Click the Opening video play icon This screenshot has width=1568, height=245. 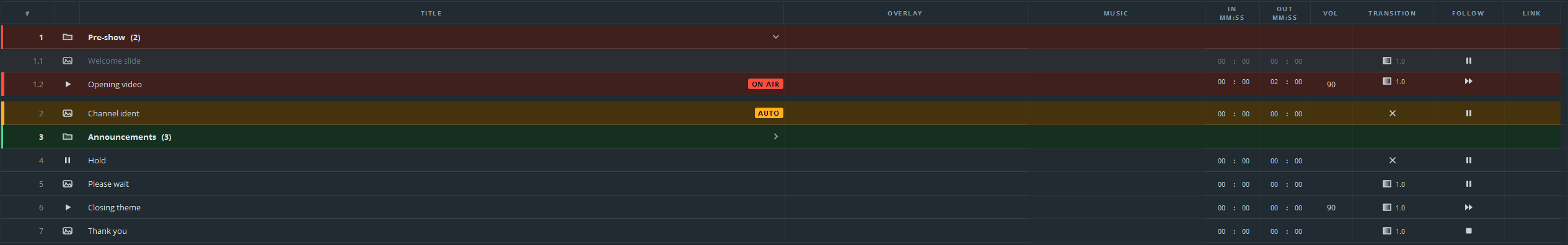(68, 84)
